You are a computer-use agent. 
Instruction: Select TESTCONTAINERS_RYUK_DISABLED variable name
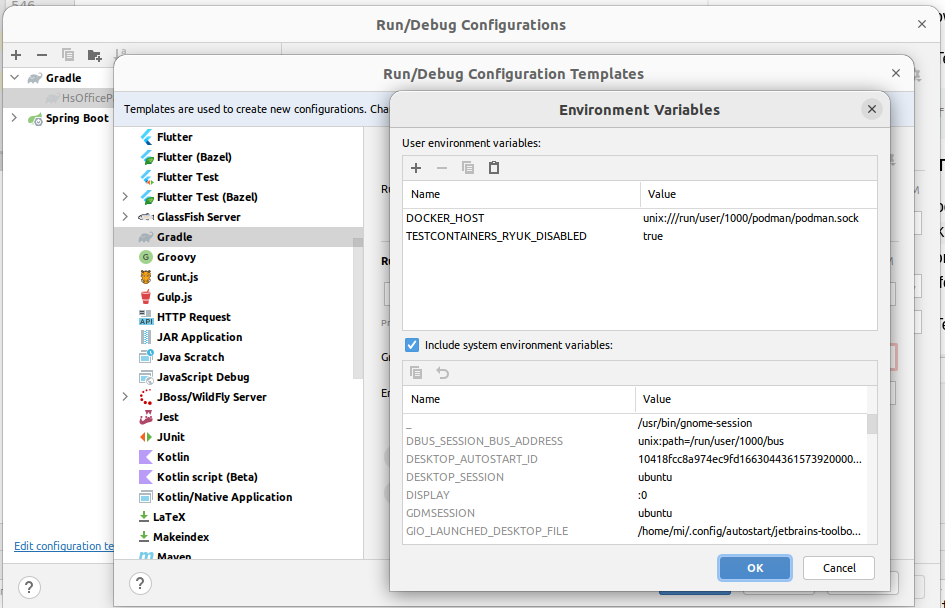point(496,236)
